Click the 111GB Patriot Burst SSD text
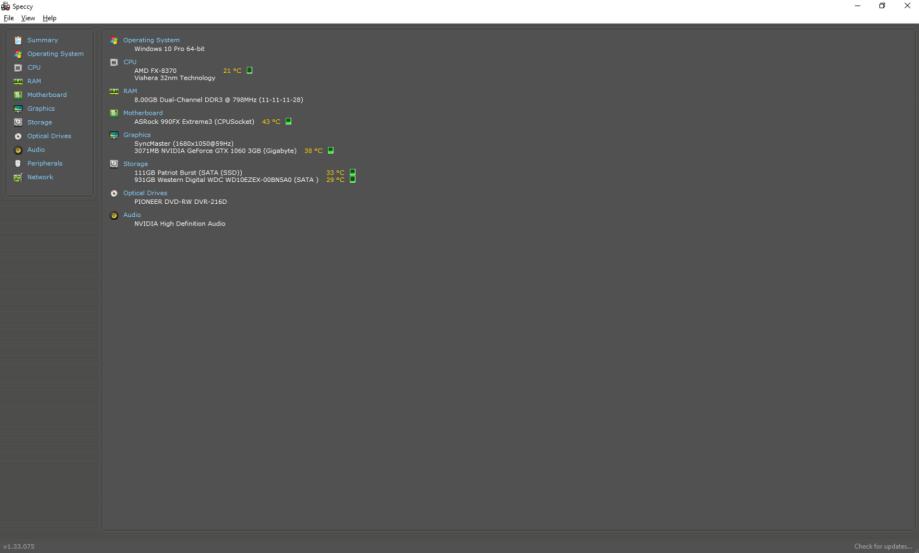Image resolution: width=919 pixels, height=553 pixels. [x=188, y=173]
